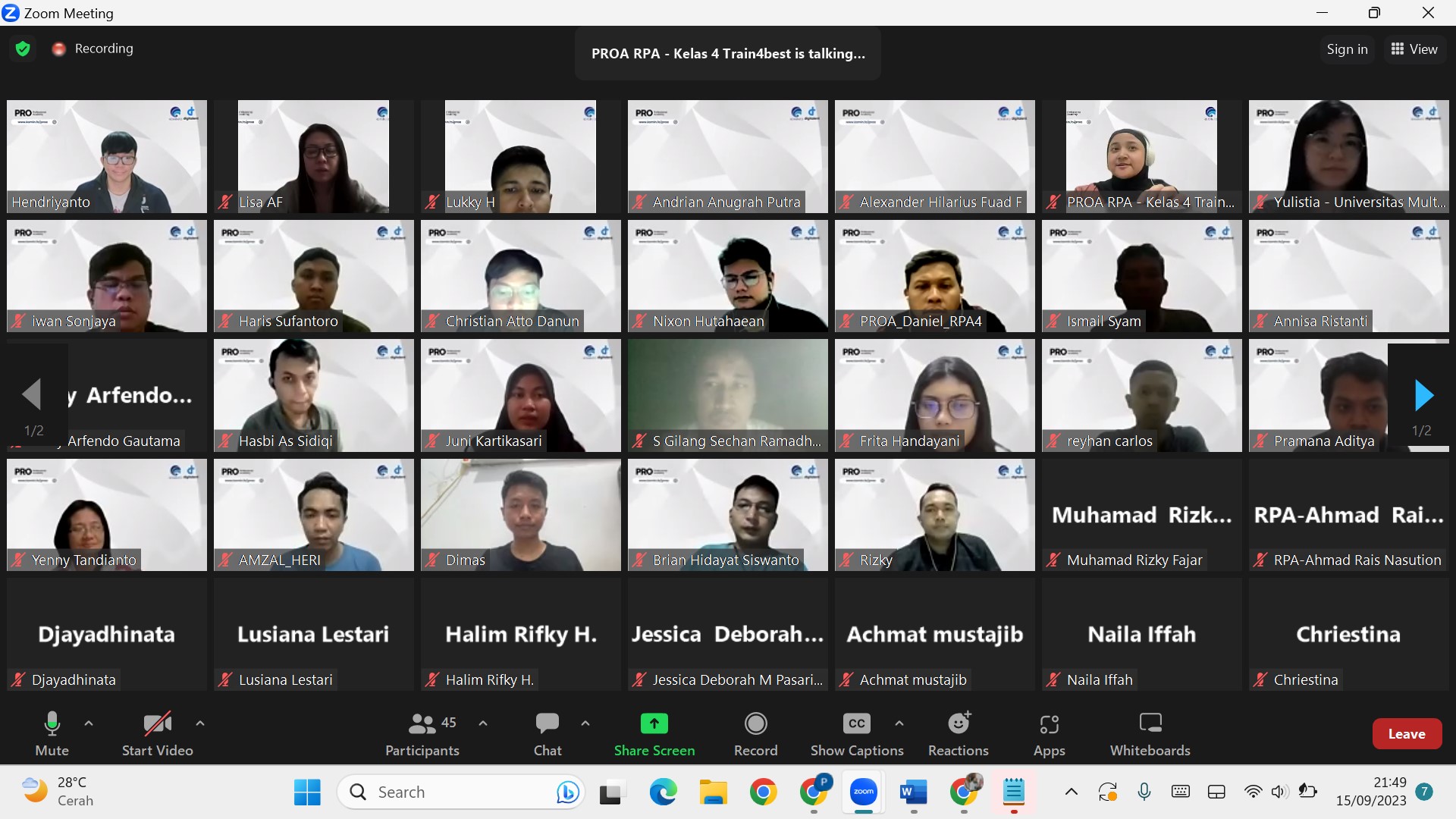Open video options chevron beside Start Video
Viewport: 1456px width, 819px height.
tap(199, 723)
